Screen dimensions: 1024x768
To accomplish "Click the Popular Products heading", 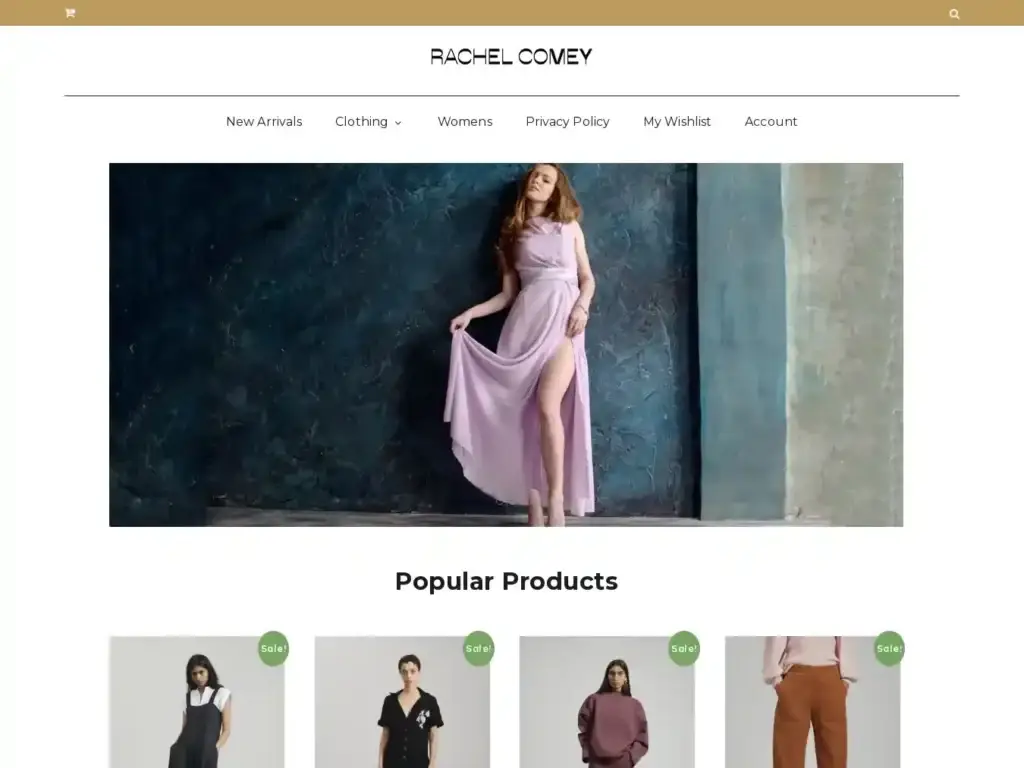I will pyautogui.click(x=506, y=581).
